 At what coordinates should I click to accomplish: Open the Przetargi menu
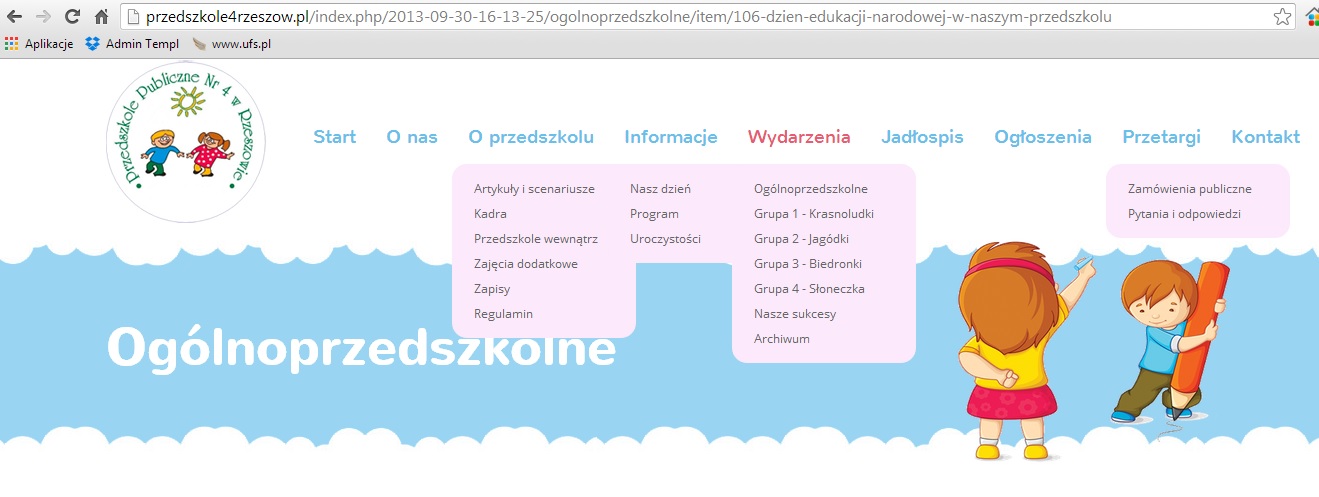click(x=1161, y=137)
